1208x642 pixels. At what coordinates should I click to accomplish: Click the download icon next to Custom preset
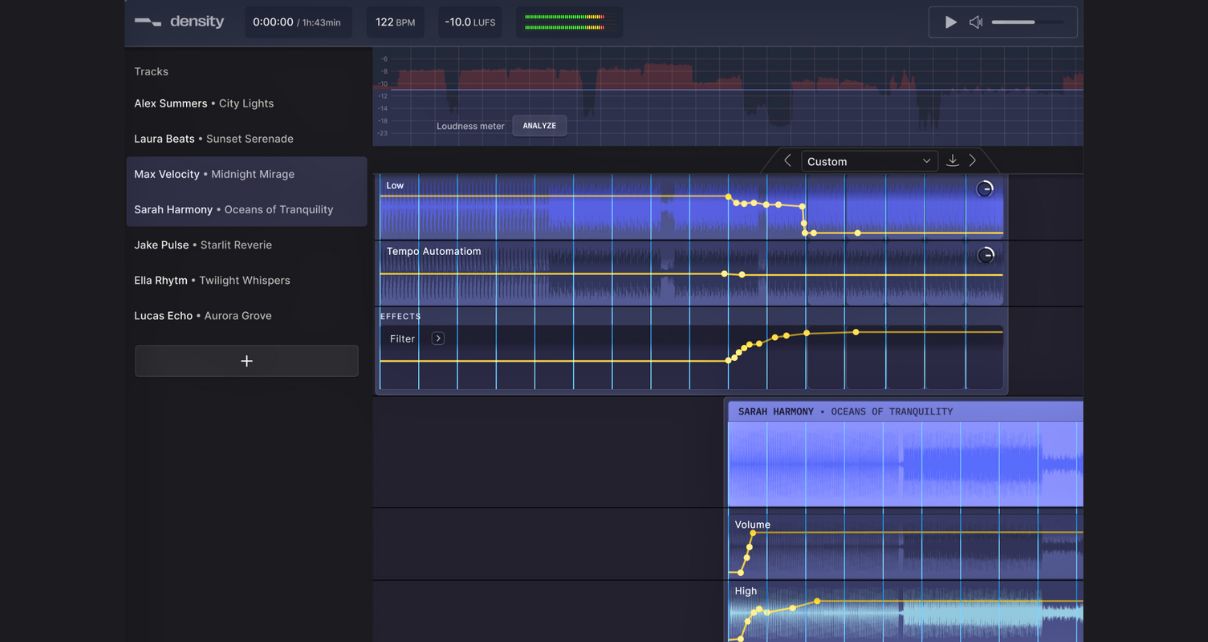(951, 160)
